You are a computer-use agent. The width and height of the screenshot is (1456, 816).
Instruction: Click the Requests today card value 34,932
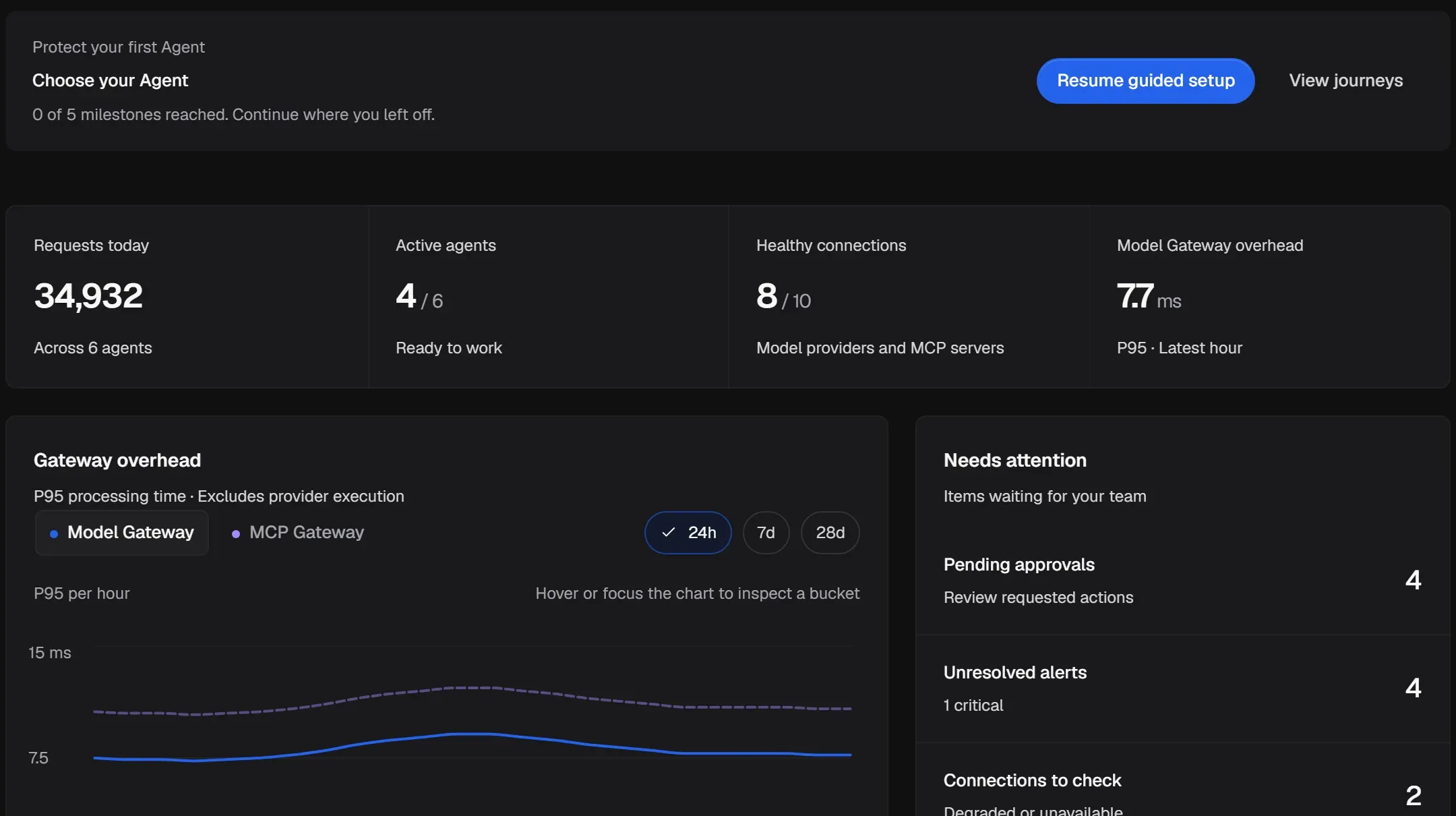tap(88, 296)
